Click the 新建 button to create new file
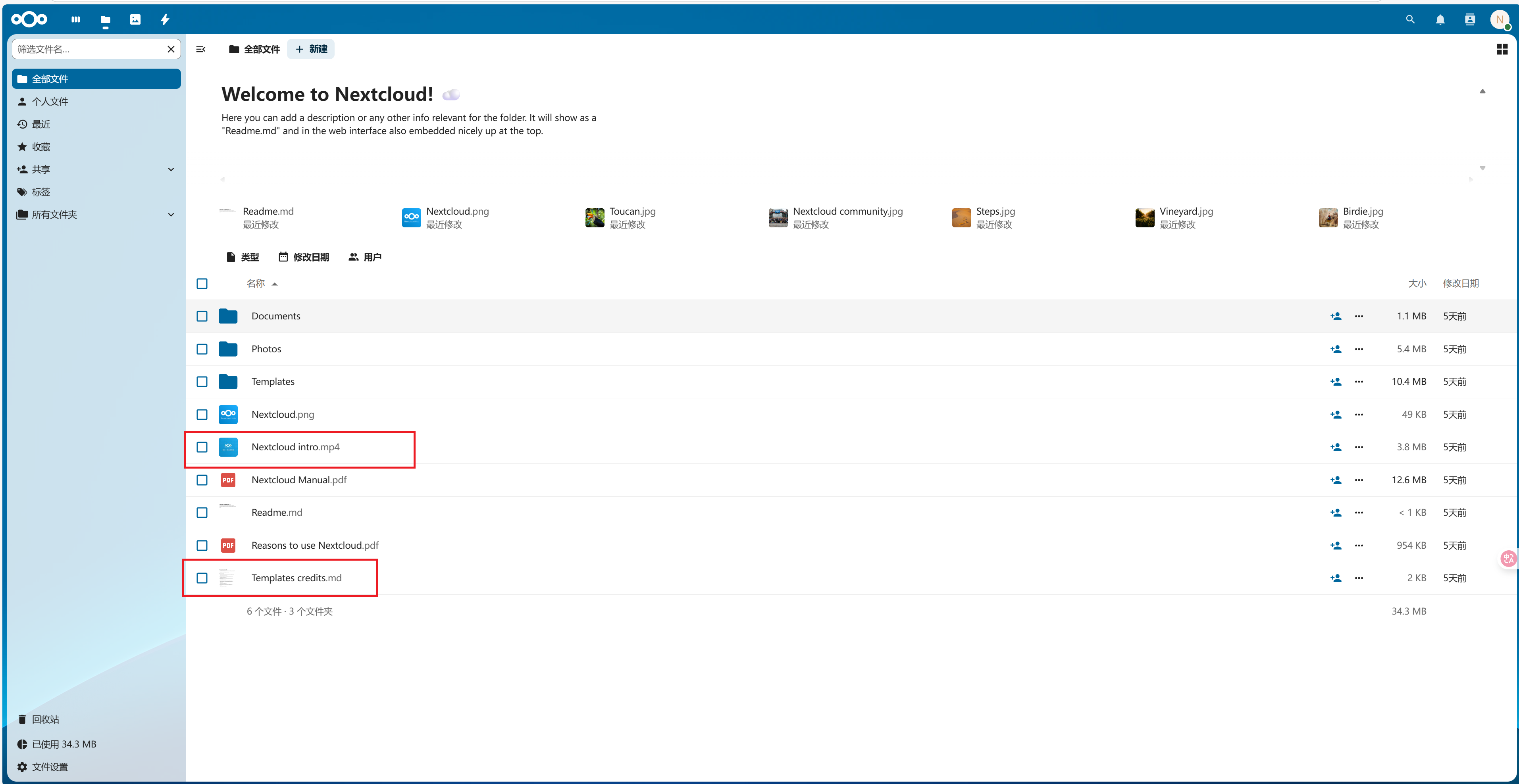This screenshot has height=784, width=1519. 310,49
